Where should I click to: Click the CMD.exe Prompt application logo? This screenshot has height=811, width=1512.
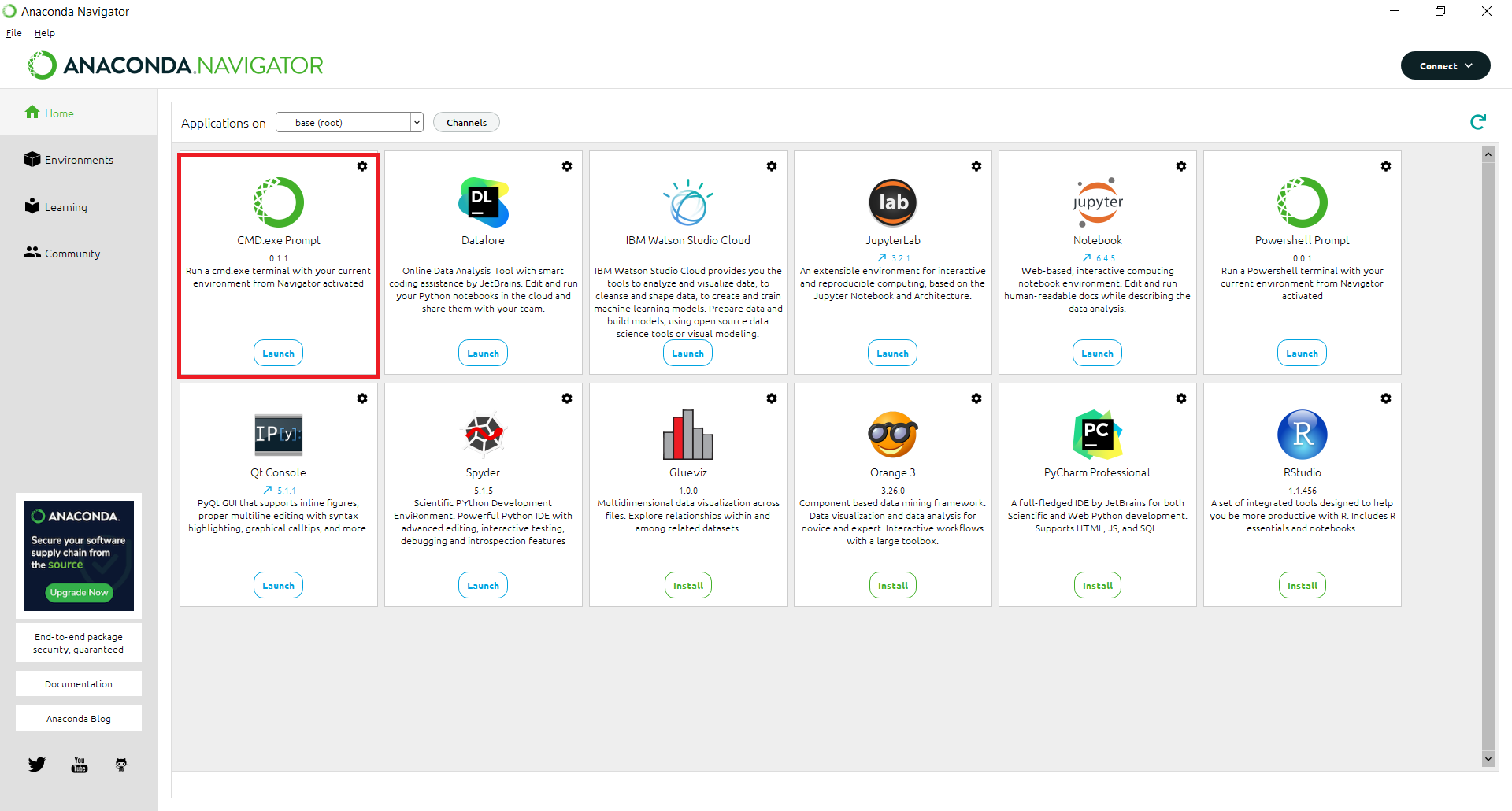click(x=279, y=202)
